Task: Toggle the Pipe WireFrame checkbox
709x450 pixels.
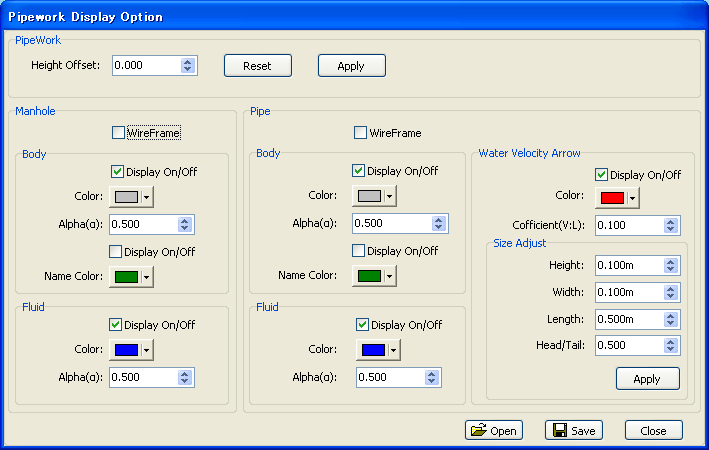Action: coord(360,133)
